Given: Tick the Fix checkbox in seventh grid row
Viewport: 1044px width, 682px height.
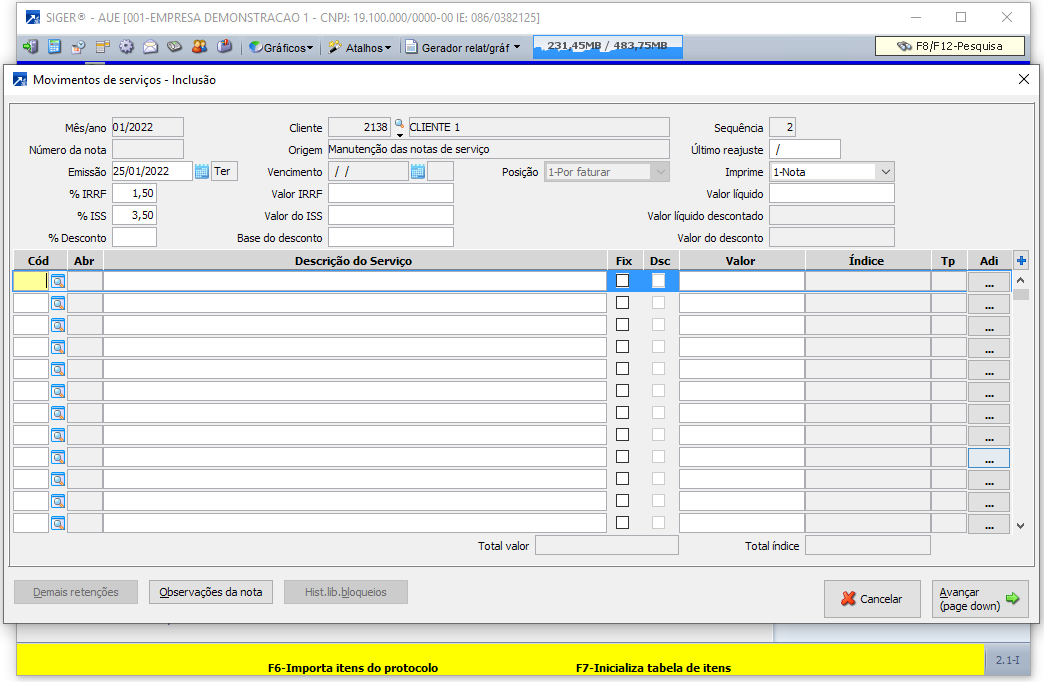Looking at the screenshot, I should pyautogui.click(x=623, y=412).
